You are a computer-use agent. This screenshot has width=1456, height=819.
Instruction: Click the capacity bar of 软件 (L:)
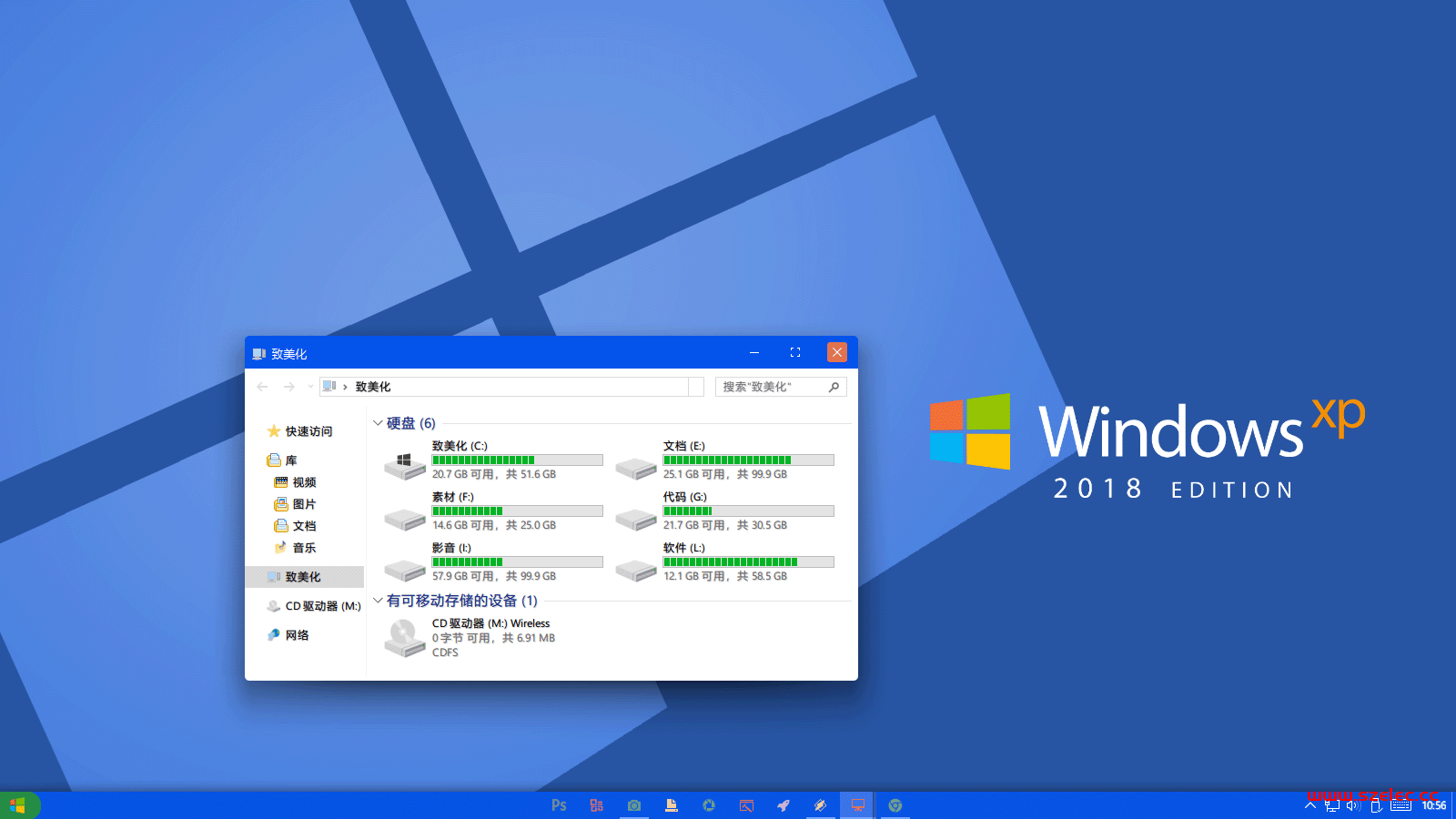(748, 561)
